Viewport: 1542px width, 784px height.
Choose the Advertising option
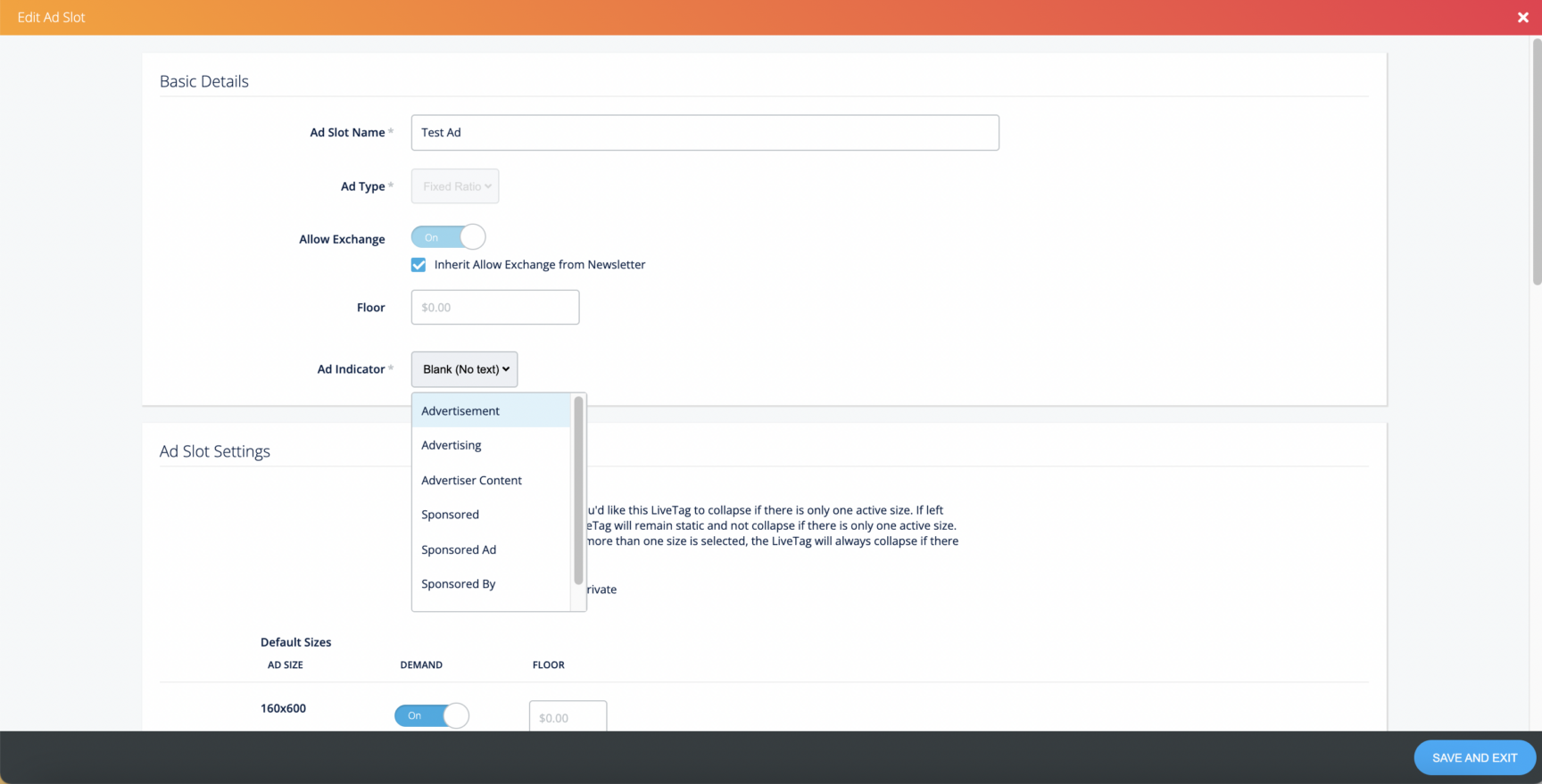(x=452, y=445)
